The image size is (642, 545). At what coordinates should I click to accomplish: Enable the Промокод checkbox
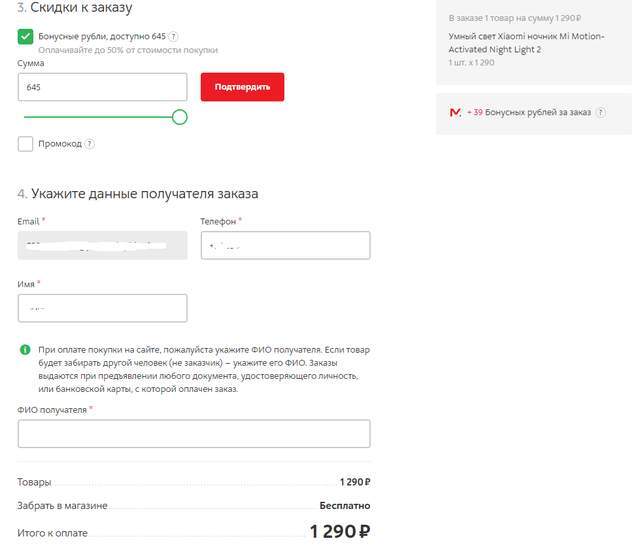tap(25, 144)
